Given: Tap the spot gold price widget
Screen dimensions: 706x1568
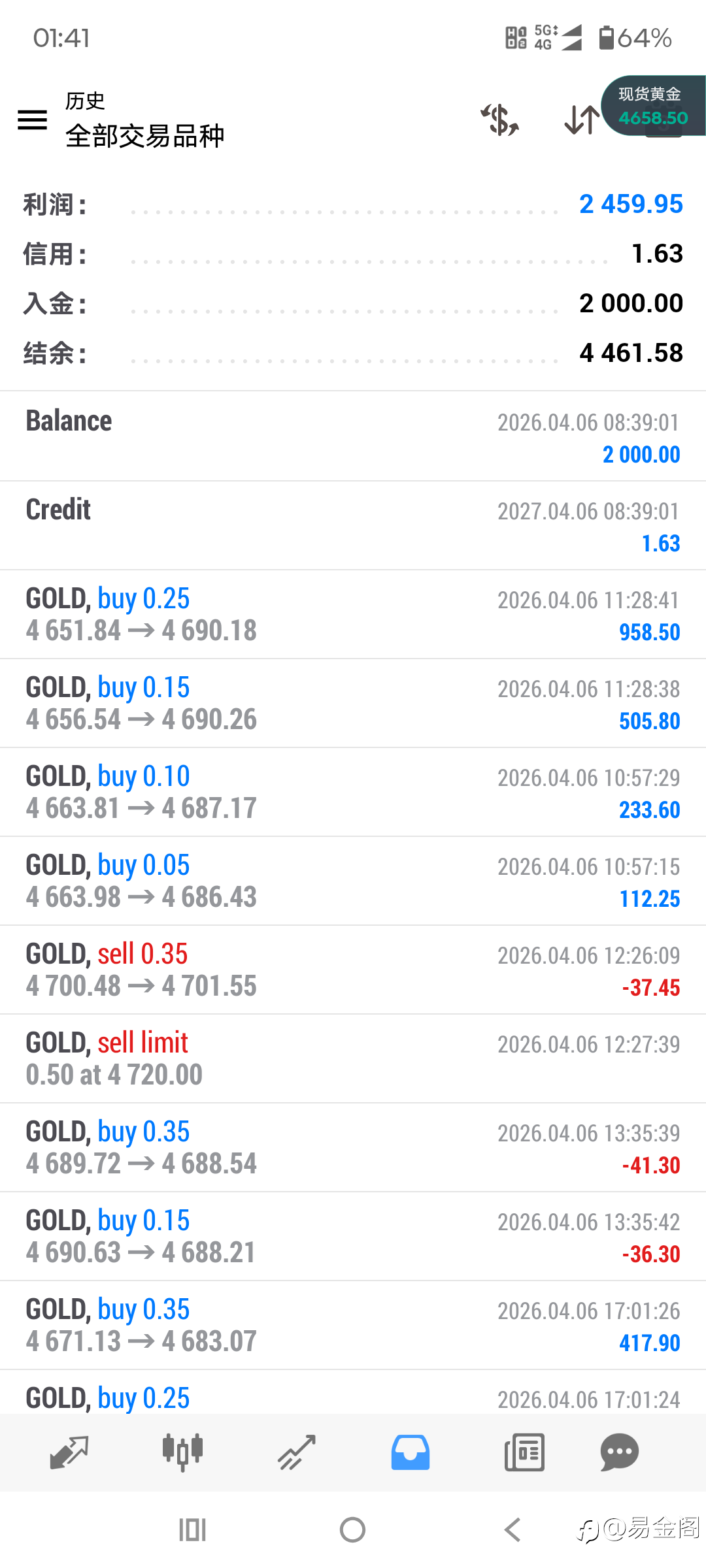Looking at the screenshot, I should [x=654, y=106].
